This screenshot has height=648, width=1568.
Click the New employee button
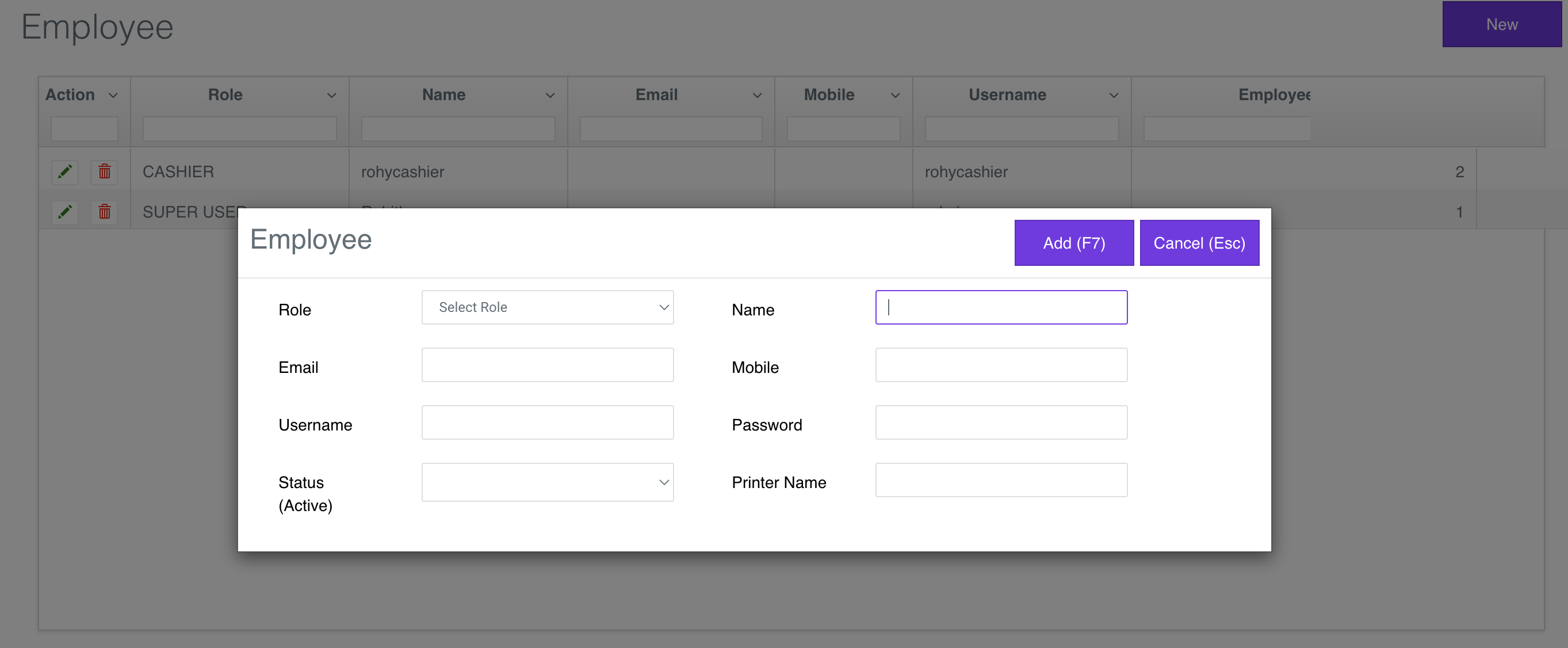click(x=1501, y=24)
